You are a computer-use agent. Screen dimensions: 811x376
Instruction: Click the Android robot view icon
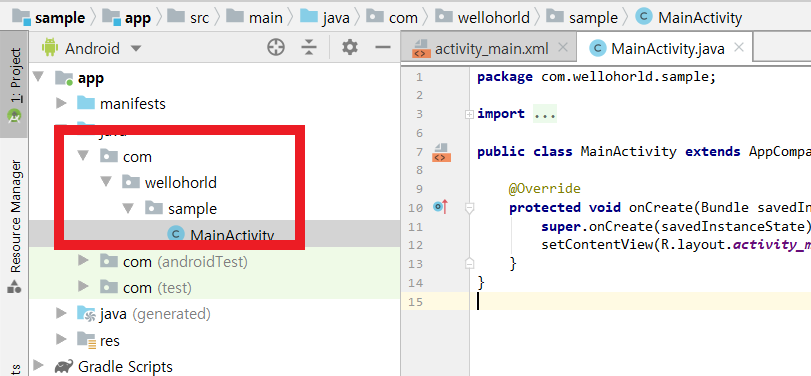click(50, 48)
